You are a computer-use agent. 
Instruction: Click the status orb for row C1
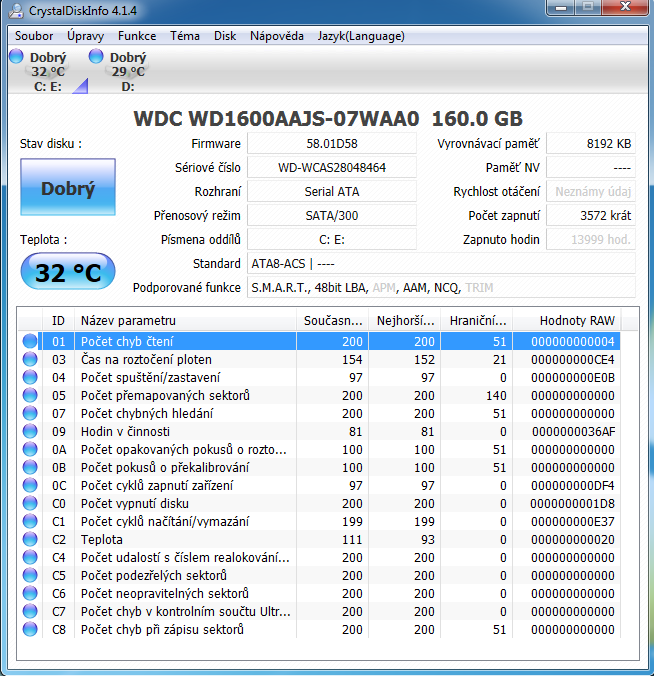coord(30,521)
